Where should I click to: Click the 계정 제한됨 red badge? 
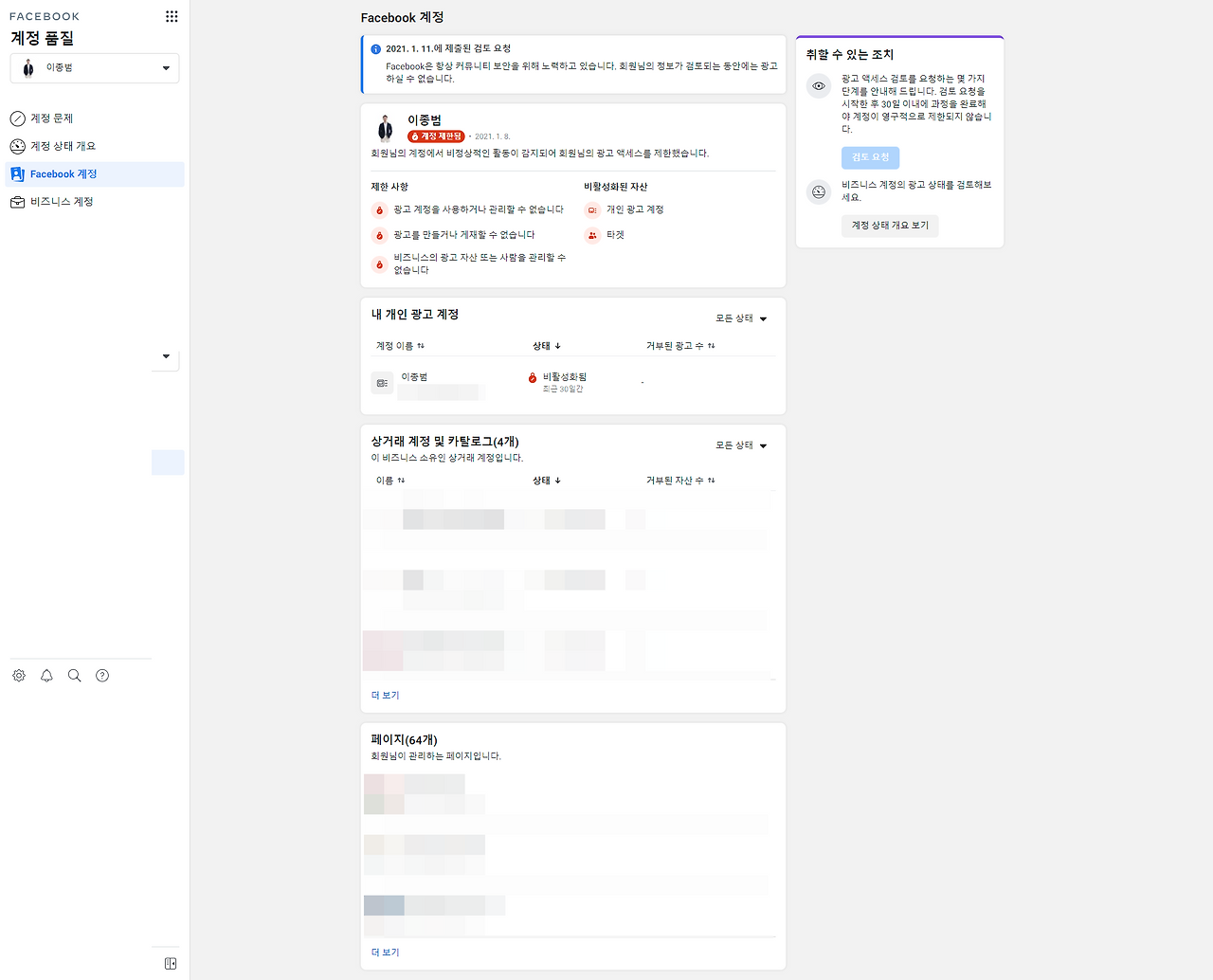pos(436,136)
